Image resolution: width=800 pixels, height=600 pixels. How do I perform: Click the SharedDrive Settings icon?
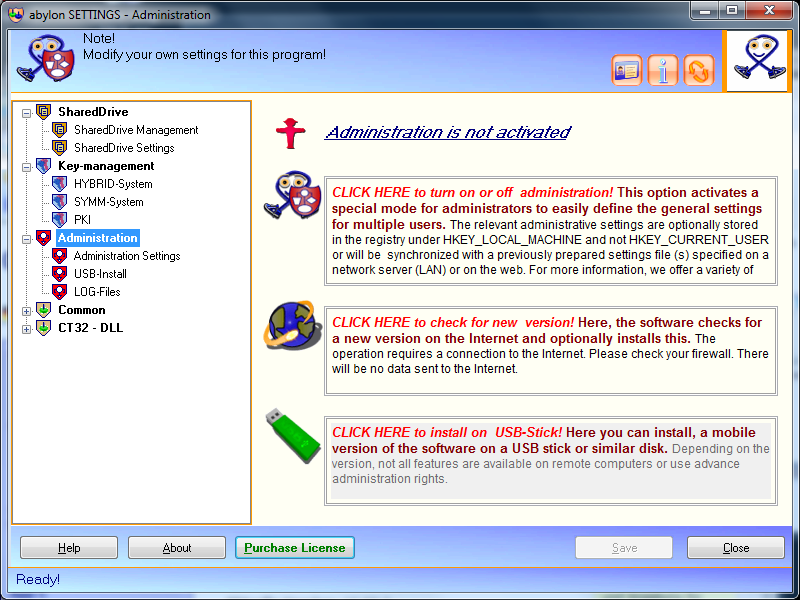point(60,147)
